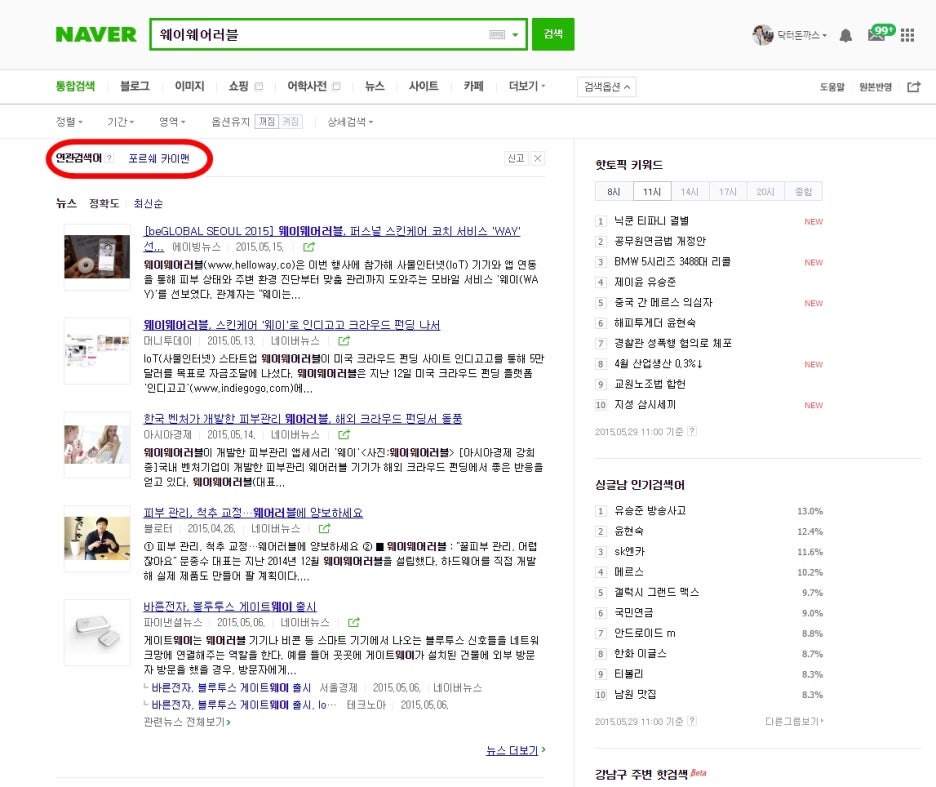Viewport: 936px width, 787px height.
Task: Click related search 포르쉐 카이맨
Action: (159, 158)
